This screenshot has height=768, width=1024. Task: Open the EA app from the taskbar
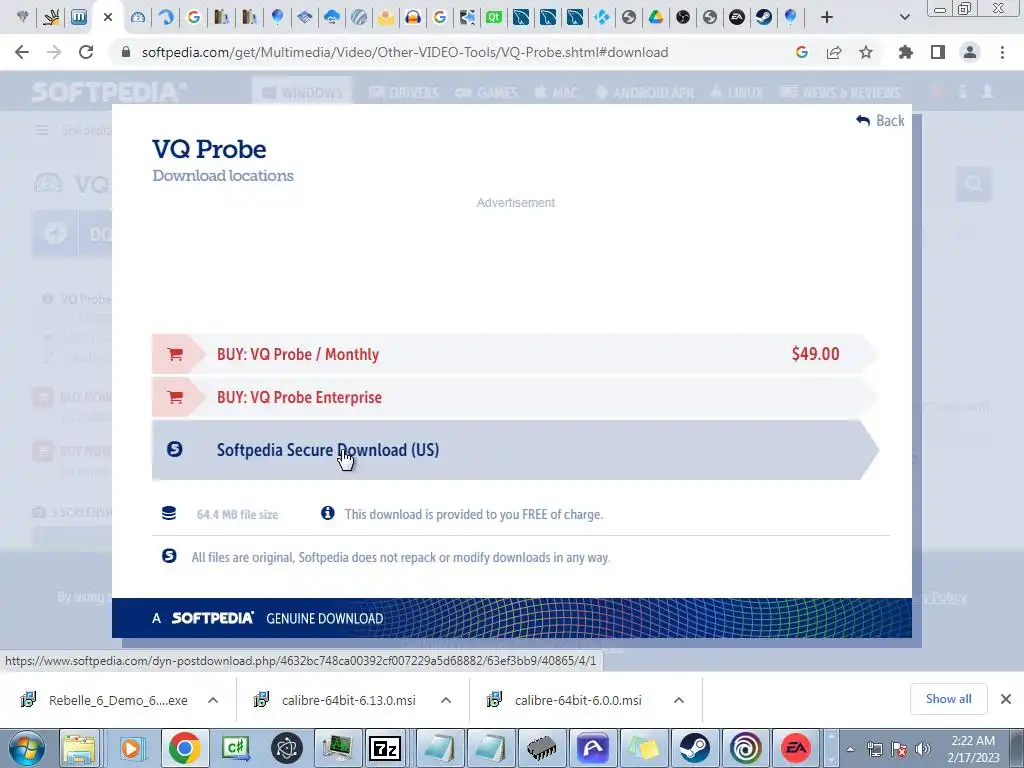click(796, 748)
